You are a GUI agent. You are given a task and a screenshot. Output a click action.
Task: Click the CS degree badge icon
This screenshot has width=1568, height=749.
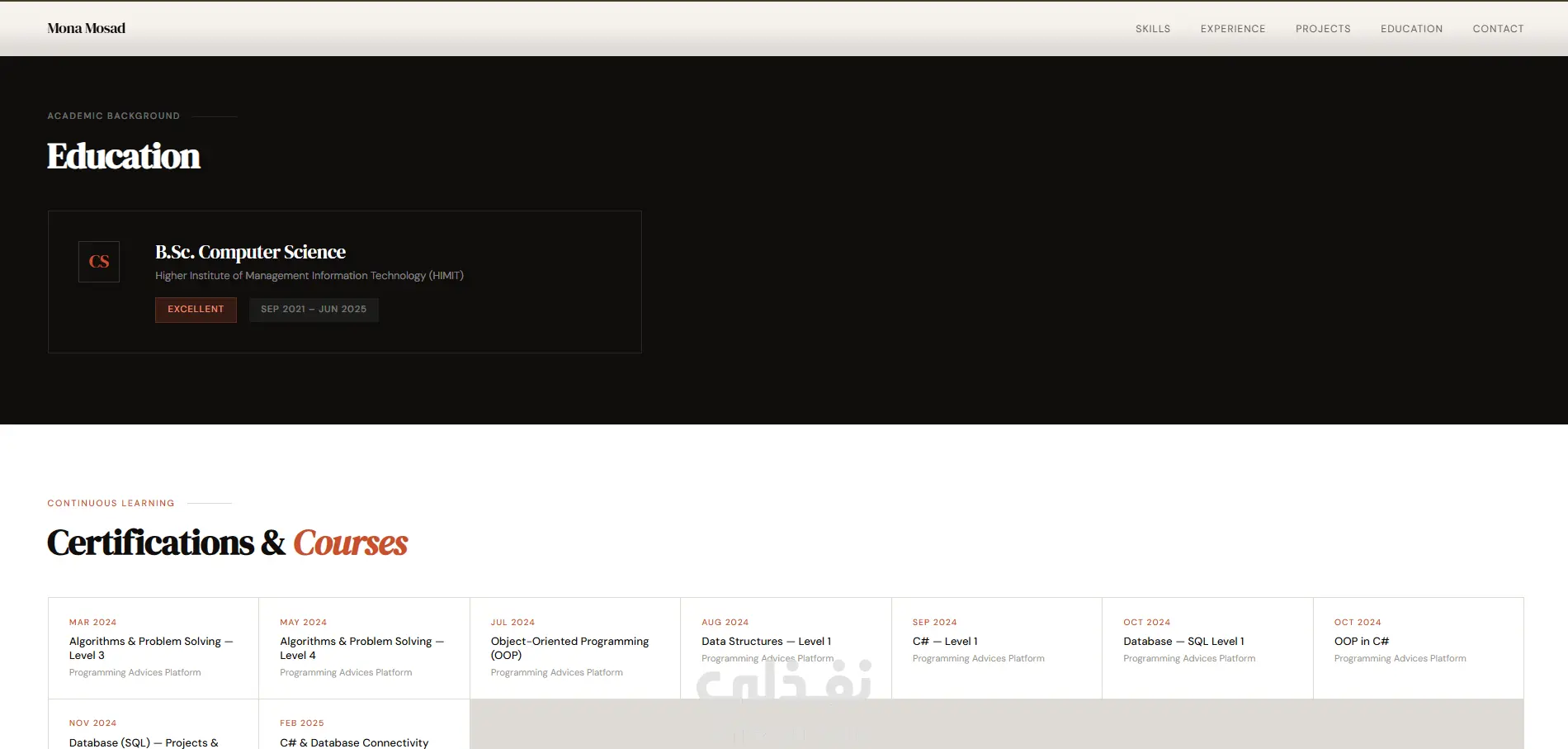click(x=99, y=262)
